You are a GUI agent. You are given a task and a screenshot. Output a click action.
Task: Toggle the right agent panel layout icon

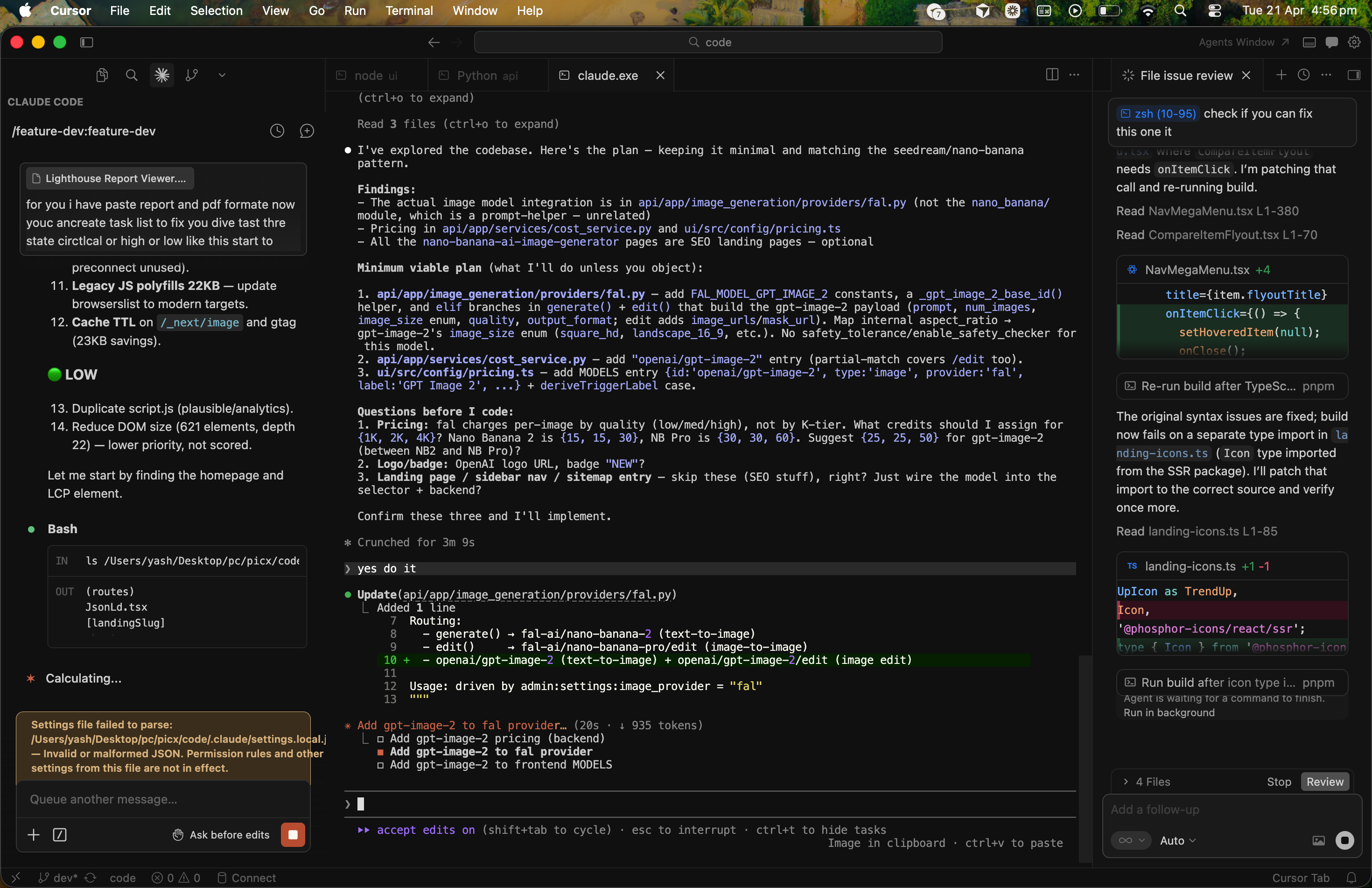(1353, 75)
